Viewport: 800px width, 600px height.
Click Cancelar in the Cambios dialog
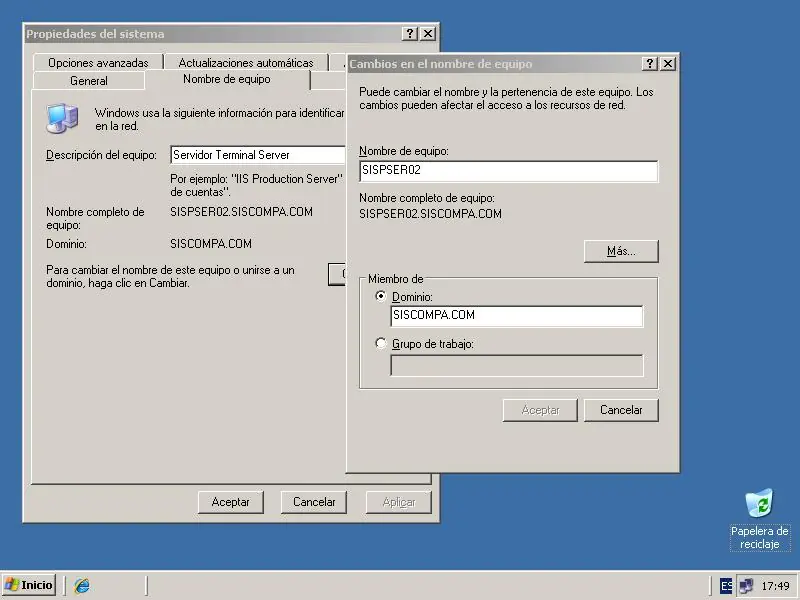(x=621, y=410)
